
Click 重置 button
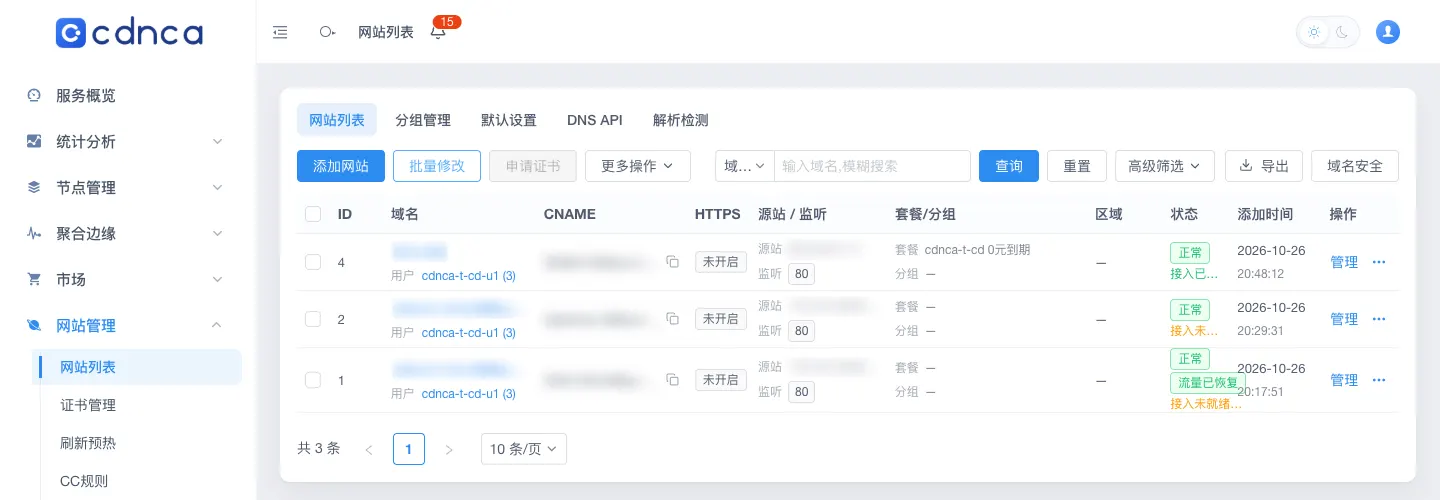[x=1077, y=166]
